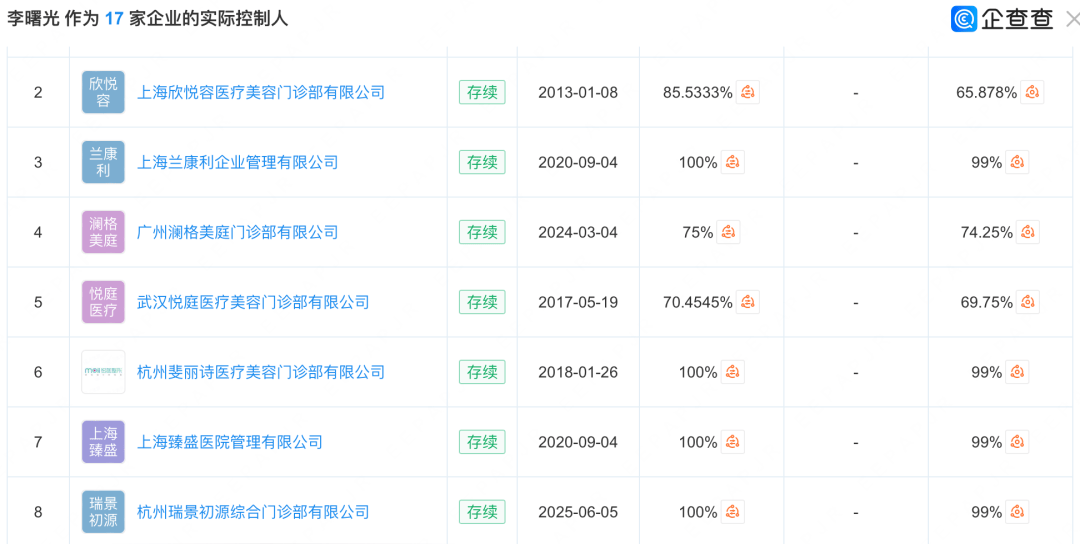The image size is (1080, 544).
Task: Click the date 2024-03-04
Action: tap(578, 232)
